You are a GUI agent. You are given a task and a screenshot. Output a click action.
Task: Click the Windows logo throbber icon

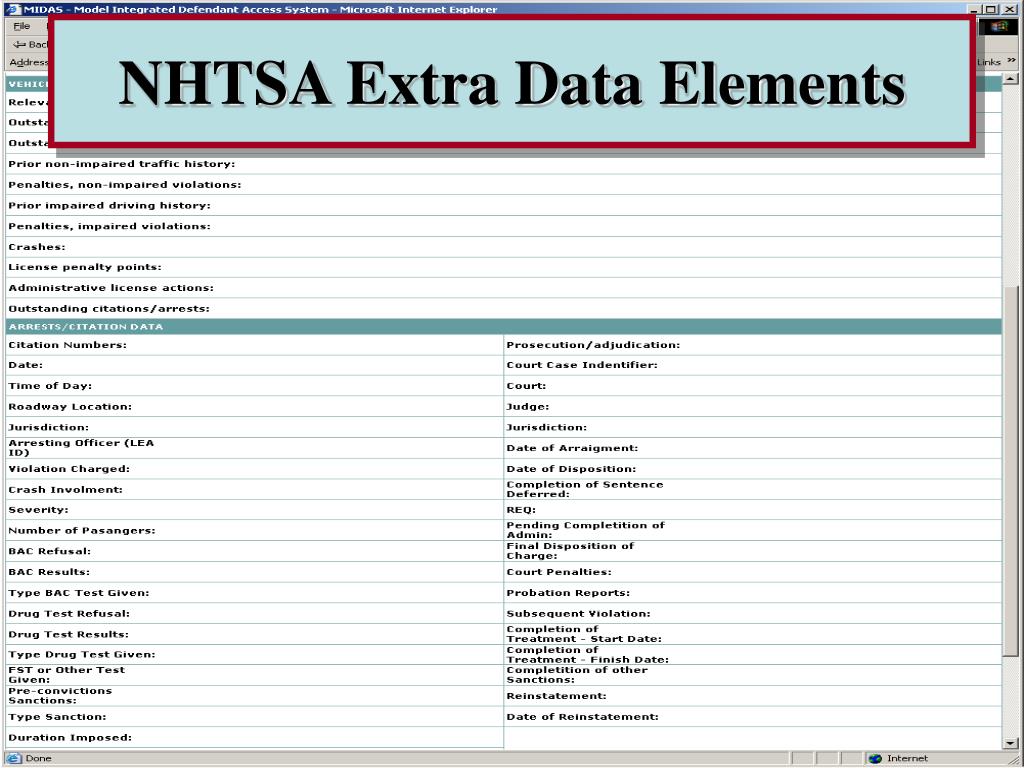(999, 27)
